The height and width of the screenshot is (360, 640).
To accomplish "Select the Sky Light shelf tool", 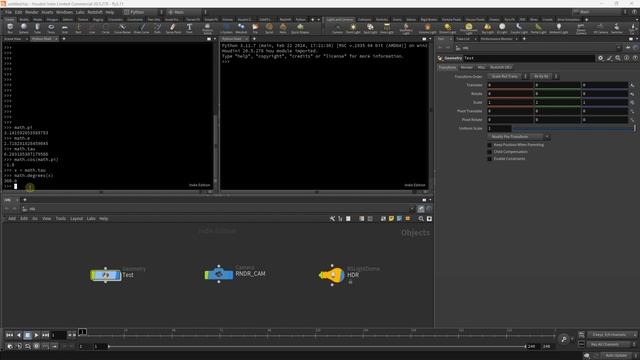I will [487, 28].
